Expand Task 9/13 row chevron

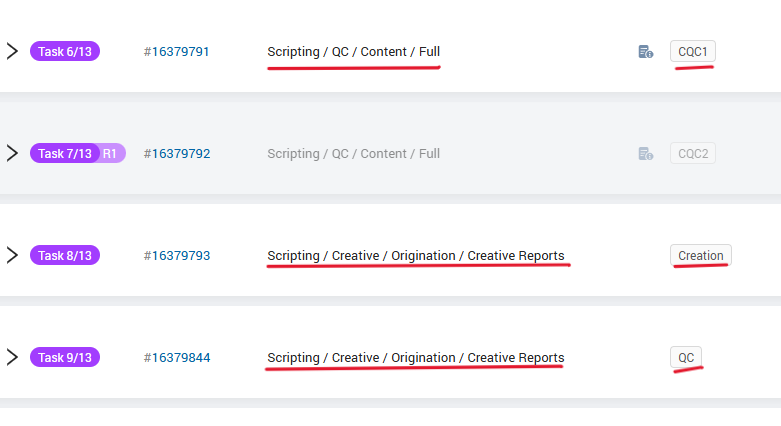(x=12, y=357)
